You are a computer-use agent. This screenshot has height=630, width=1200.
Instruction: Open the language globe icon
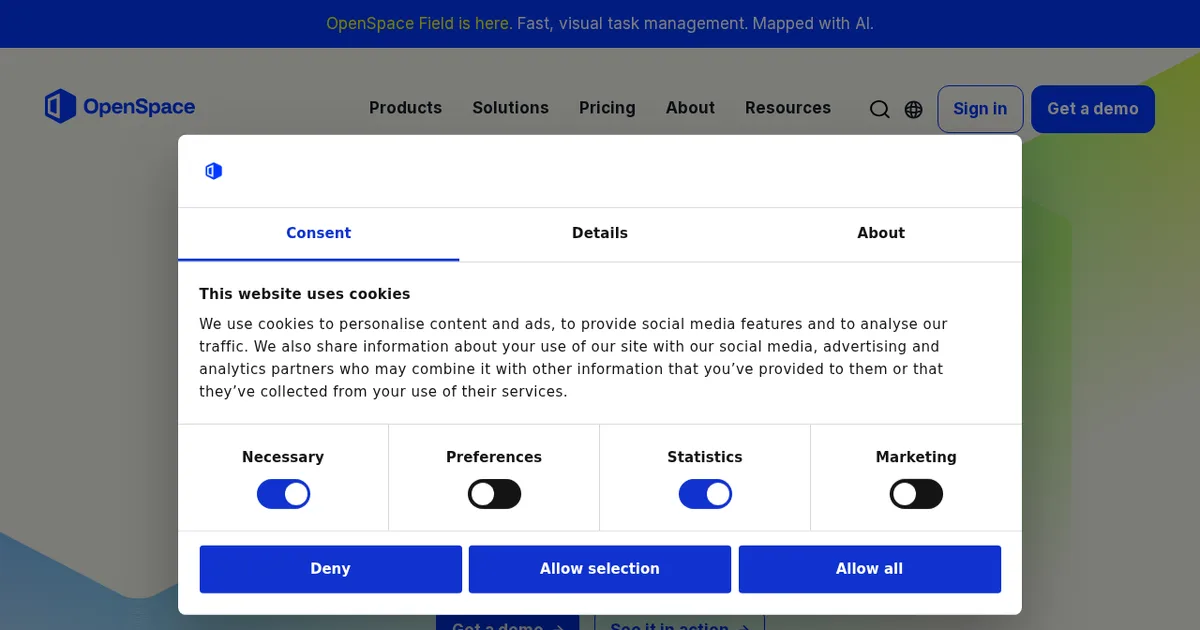(913, 109)
